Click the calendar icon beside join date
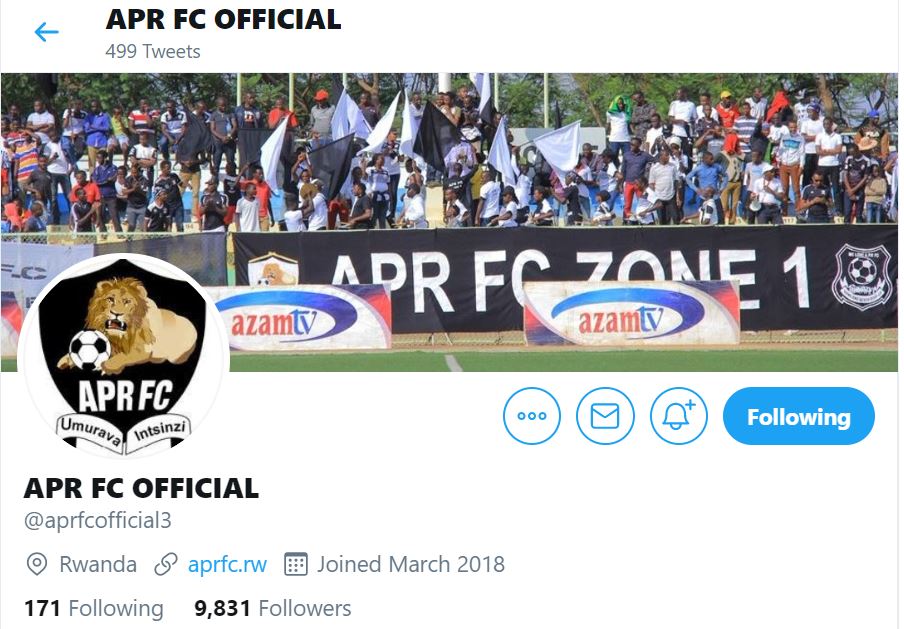The width and height of the screenshot is (904, 629). pyautogui.click(x=295, y=564)
